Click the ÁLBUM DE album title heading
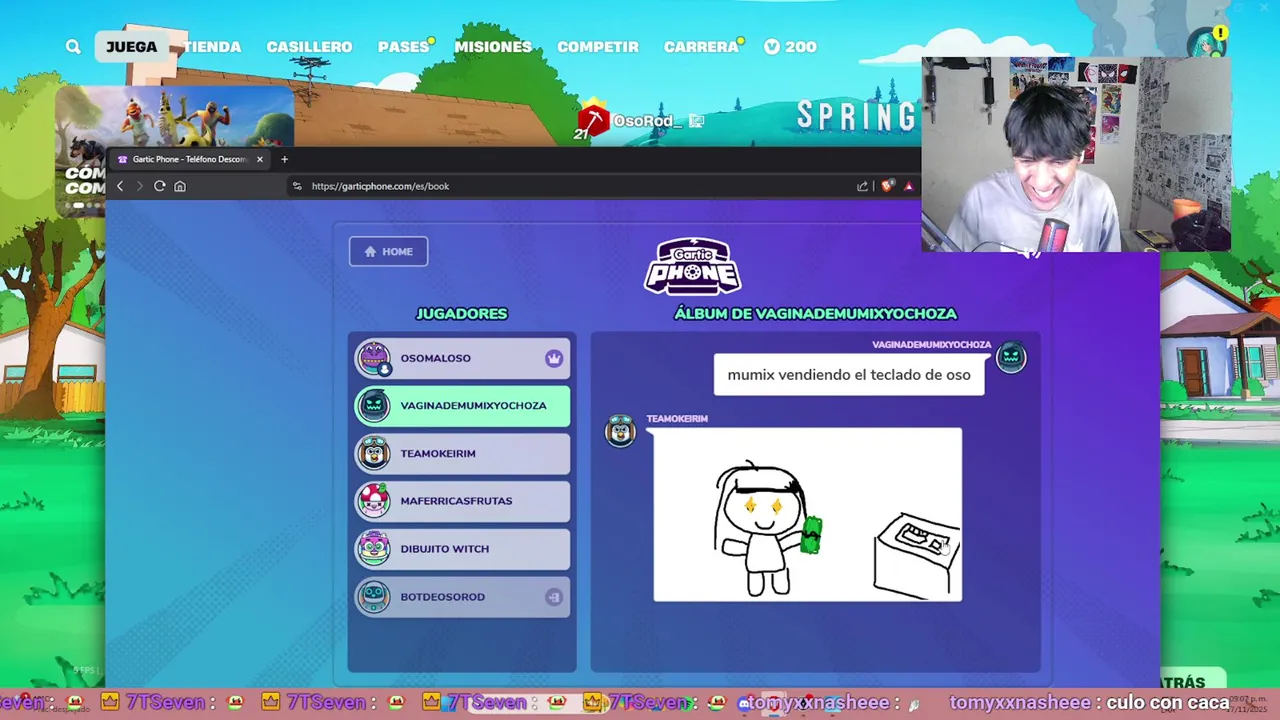 [815, 314]
